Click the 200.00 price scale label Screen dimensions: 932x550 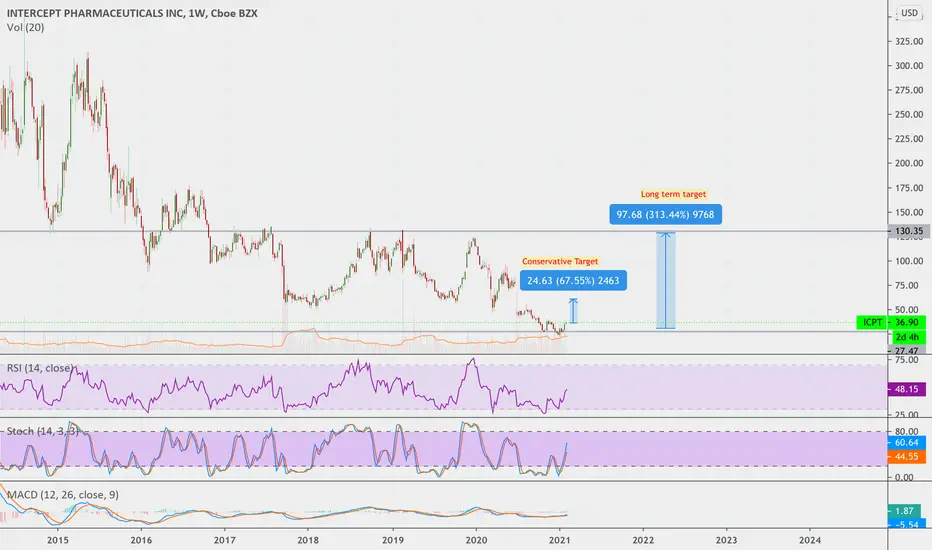tap(909, 164)
